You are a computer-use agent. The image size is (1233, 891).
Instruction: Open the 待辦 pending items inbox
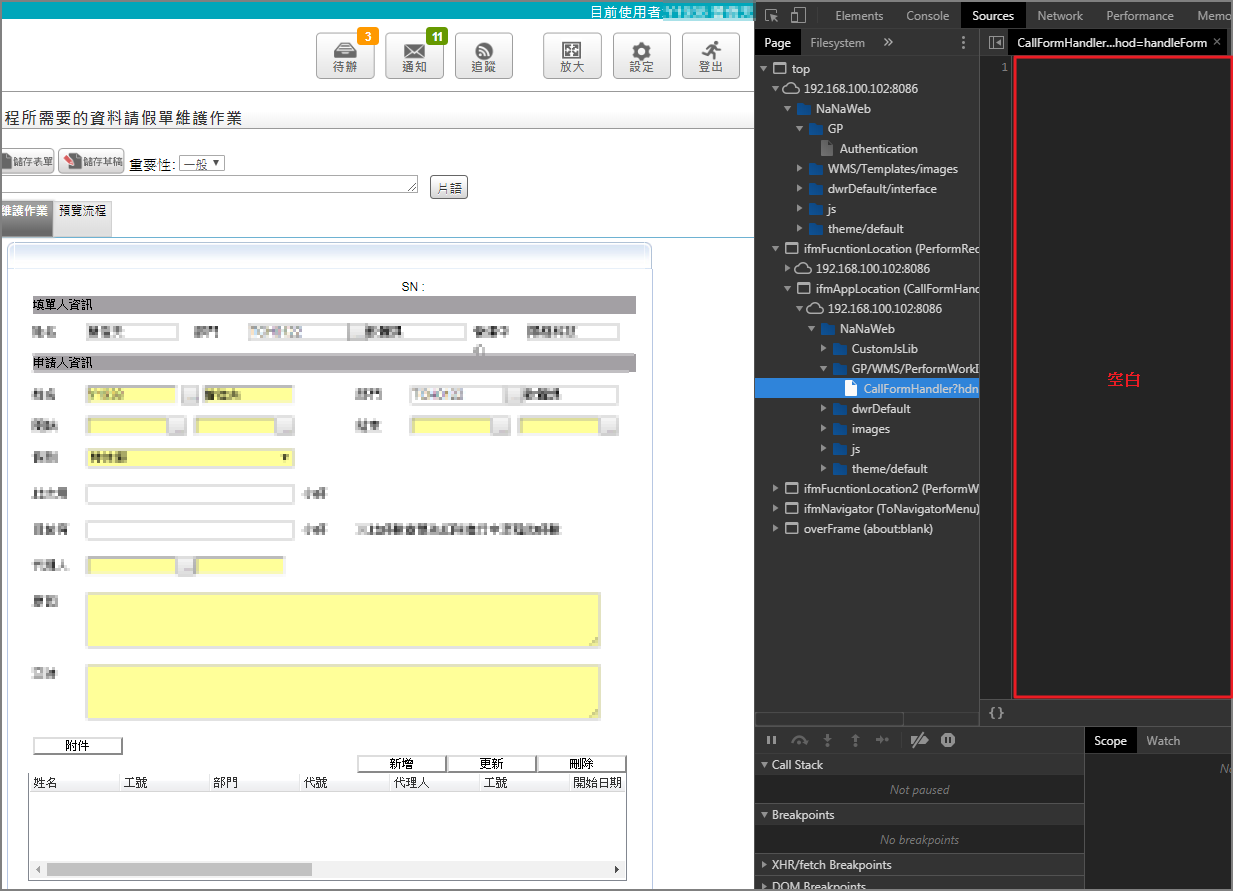point(345,56)
